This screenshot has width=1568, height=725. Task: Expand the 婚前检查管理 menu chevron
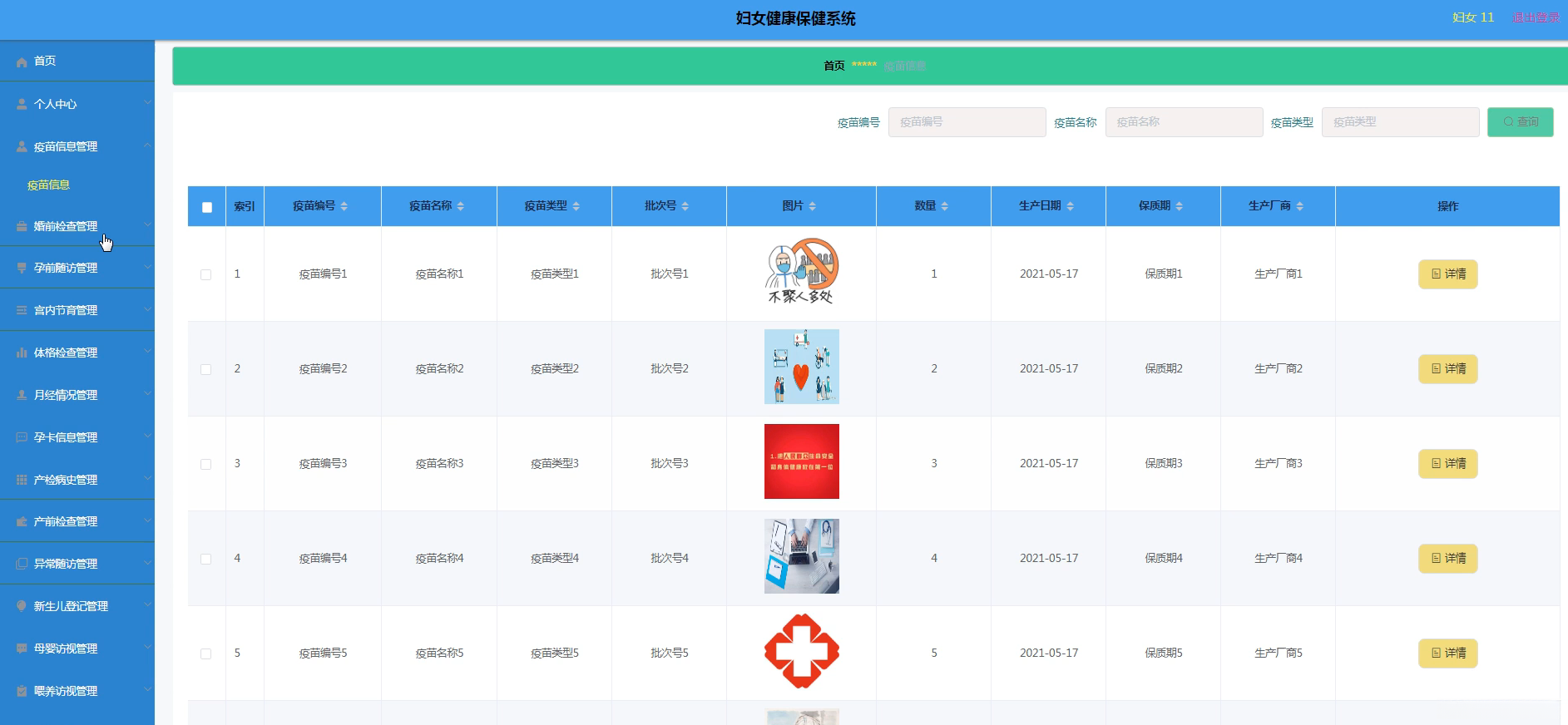147,224
